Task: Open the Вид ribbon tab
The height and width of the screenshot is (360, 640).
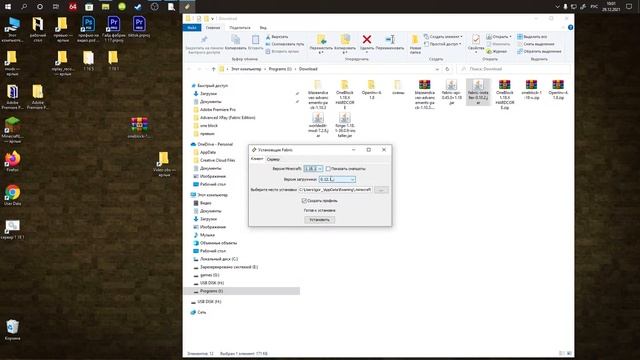Action: [263, 27]
